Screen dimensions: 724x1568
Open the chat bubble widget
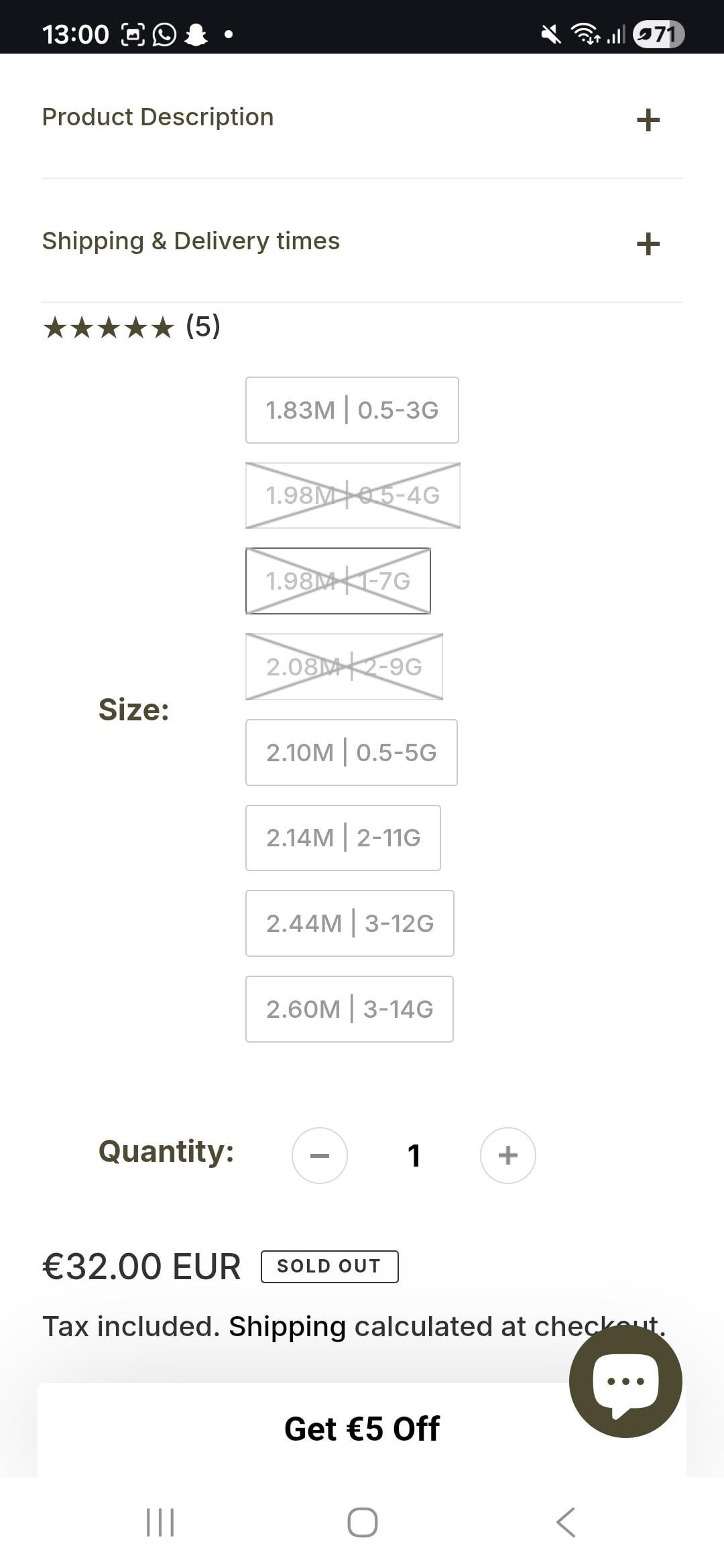pos(625,1380)
